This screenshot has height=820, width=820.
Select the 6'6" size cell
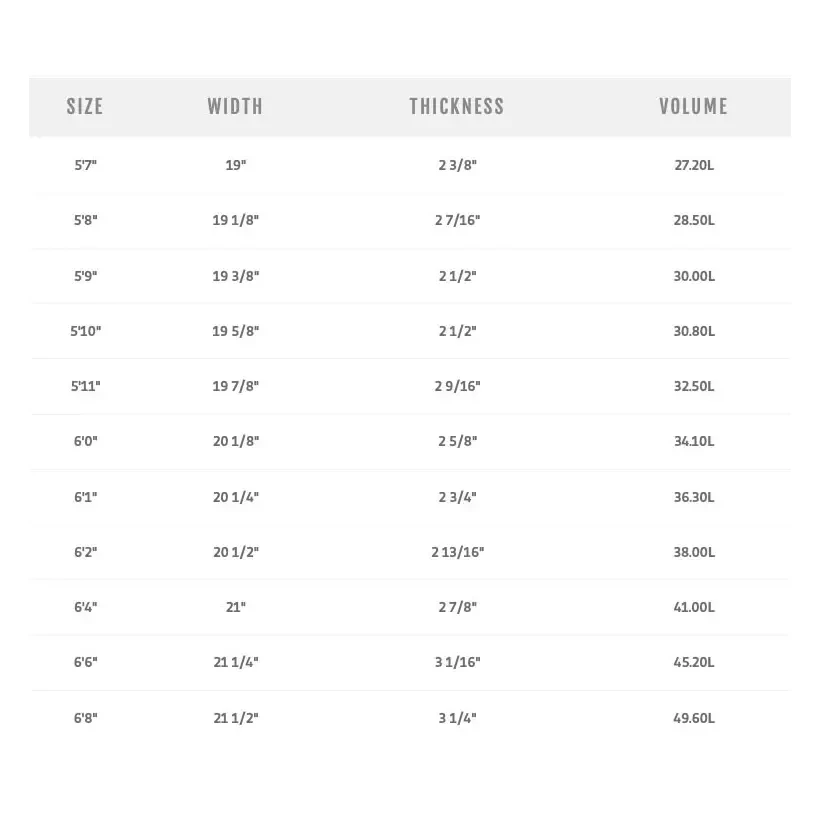pos(85,662)
